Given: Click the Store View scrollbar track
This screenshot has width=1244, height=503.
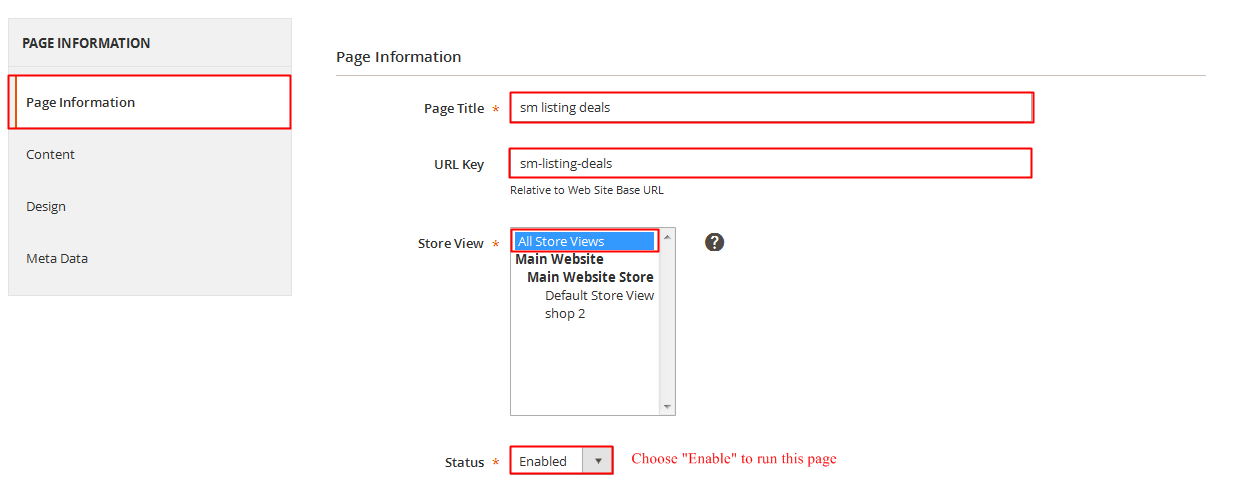Looking at the screenshot, I should [x=667, y=322].
